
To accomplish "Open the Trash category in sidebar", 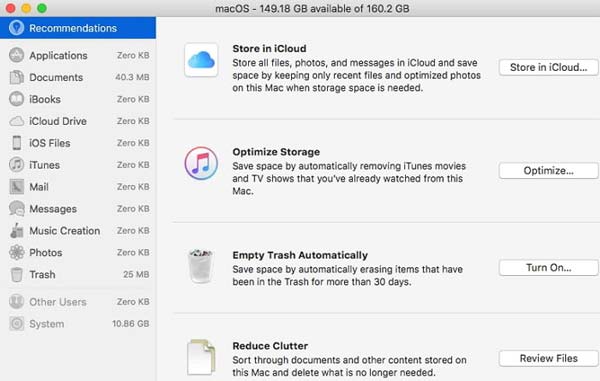I will point(78,275).
